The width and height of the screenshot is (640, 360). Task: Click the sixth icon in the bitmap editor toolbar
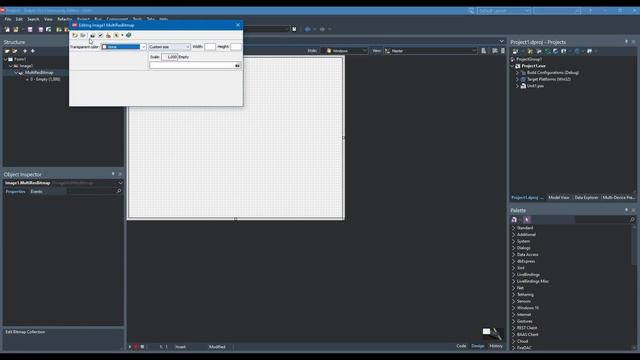click(116, 36)
